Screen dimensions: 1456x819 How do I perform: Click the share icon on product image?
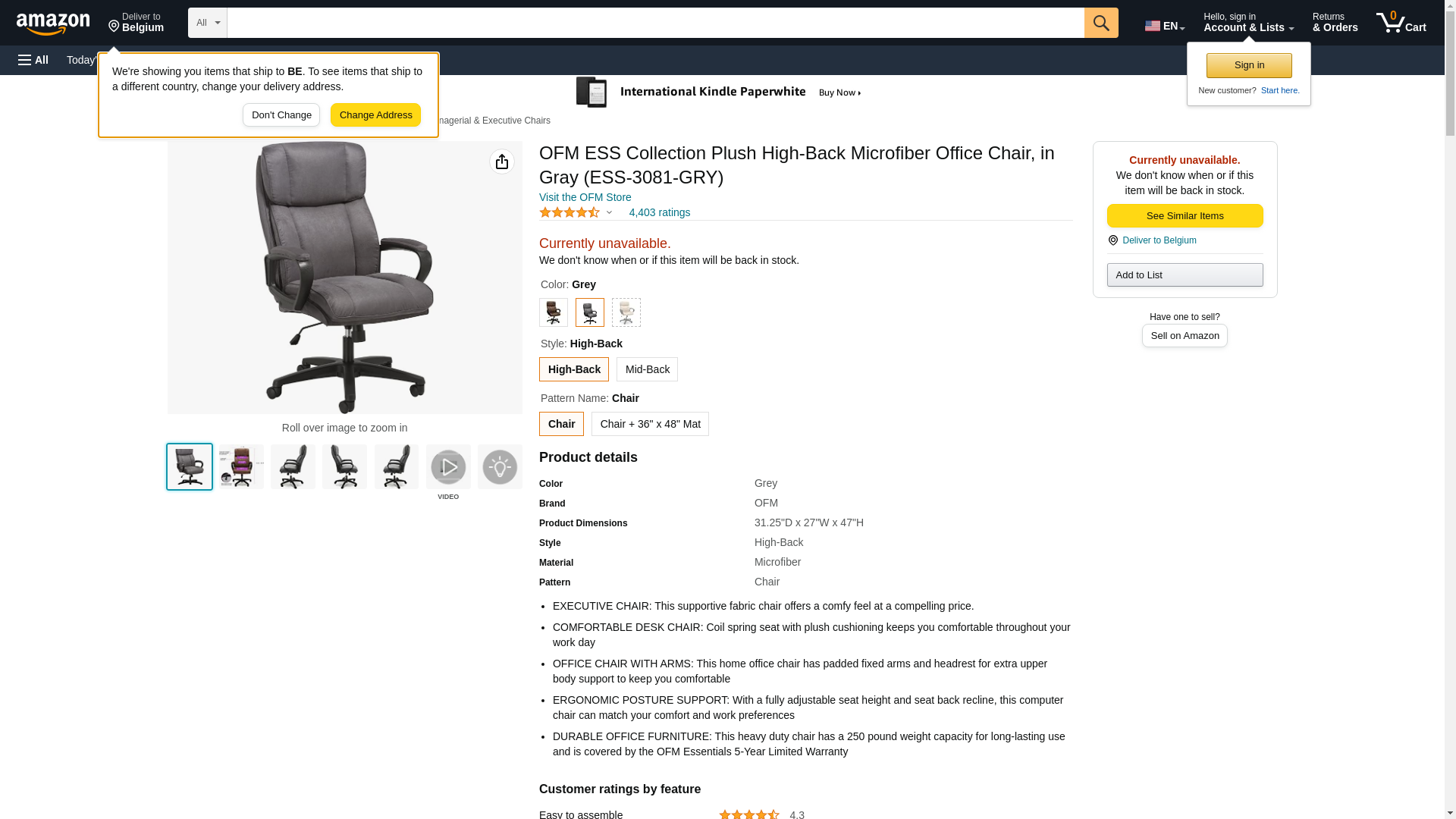coord(501,162)
